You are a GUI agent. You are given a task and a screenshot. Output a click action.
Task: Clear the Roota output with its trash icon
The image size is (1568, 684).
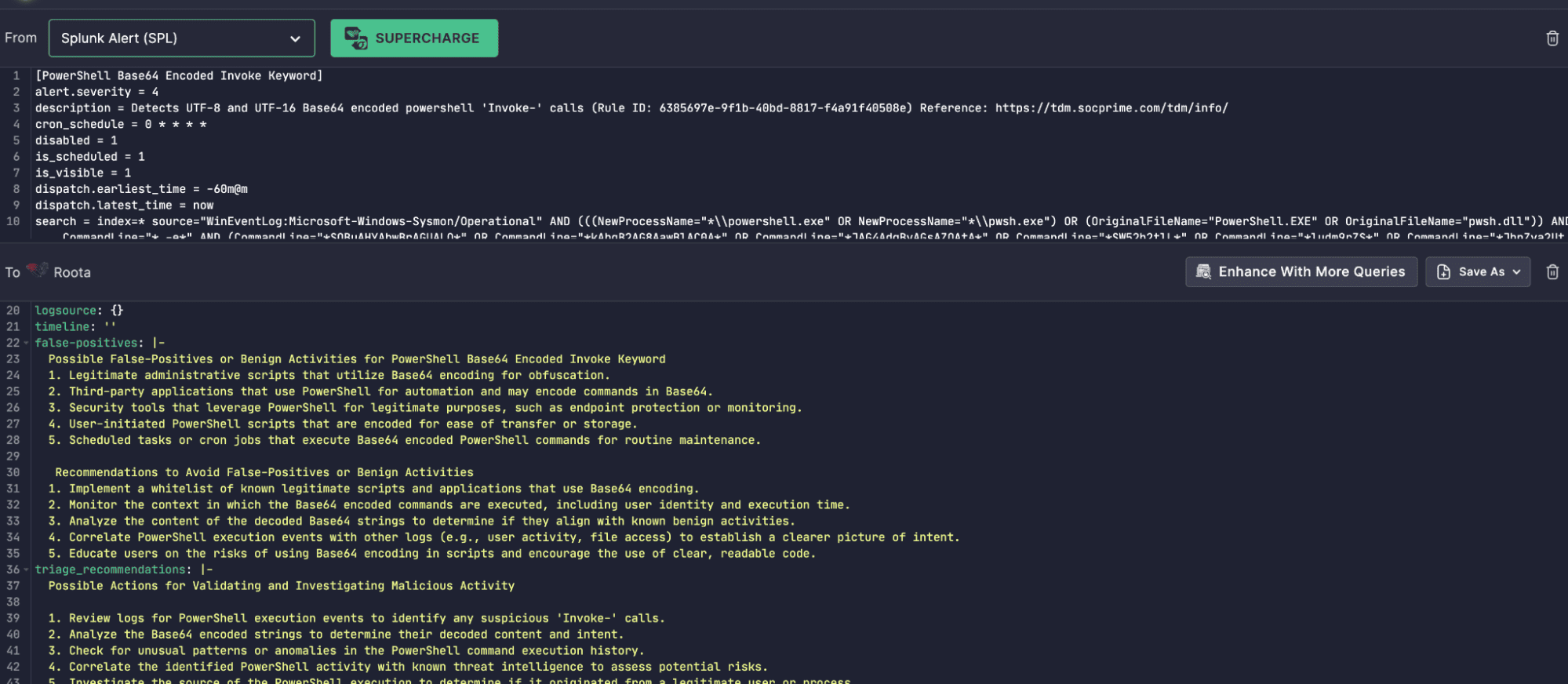coord(1552,272)
